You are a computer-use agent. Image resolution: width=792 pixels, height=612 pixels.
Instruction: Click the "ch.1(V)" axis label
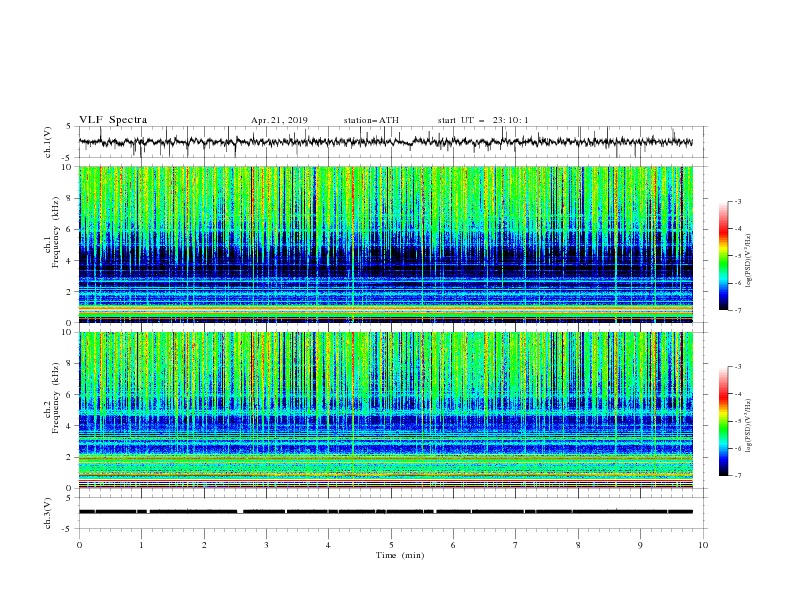click(48, 142)
